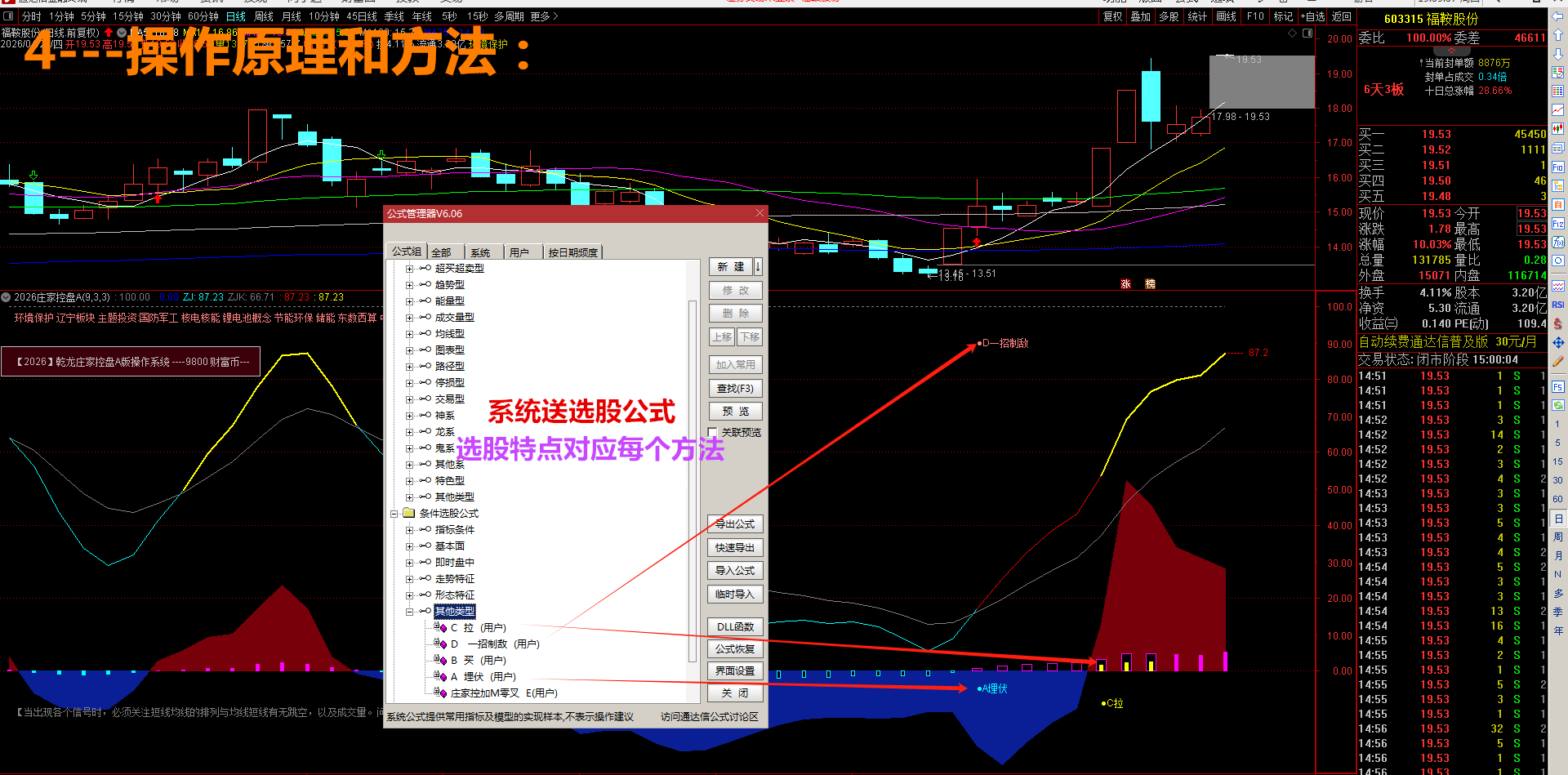Click the 访问通达信公式讨论区 link
Image resolution: width=1568 pixels, height=775 pixels.
tap(710, 717)
